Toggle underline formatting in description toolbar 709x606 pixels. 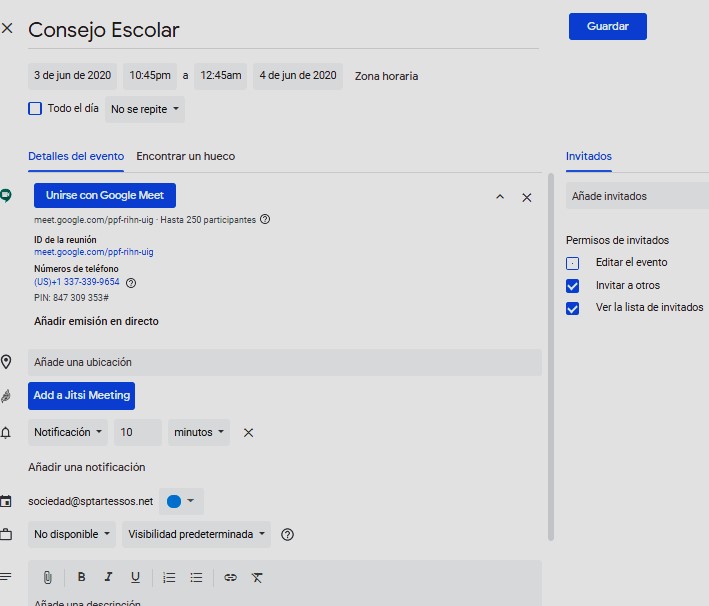pyautogui.click(x=135, y=577)
